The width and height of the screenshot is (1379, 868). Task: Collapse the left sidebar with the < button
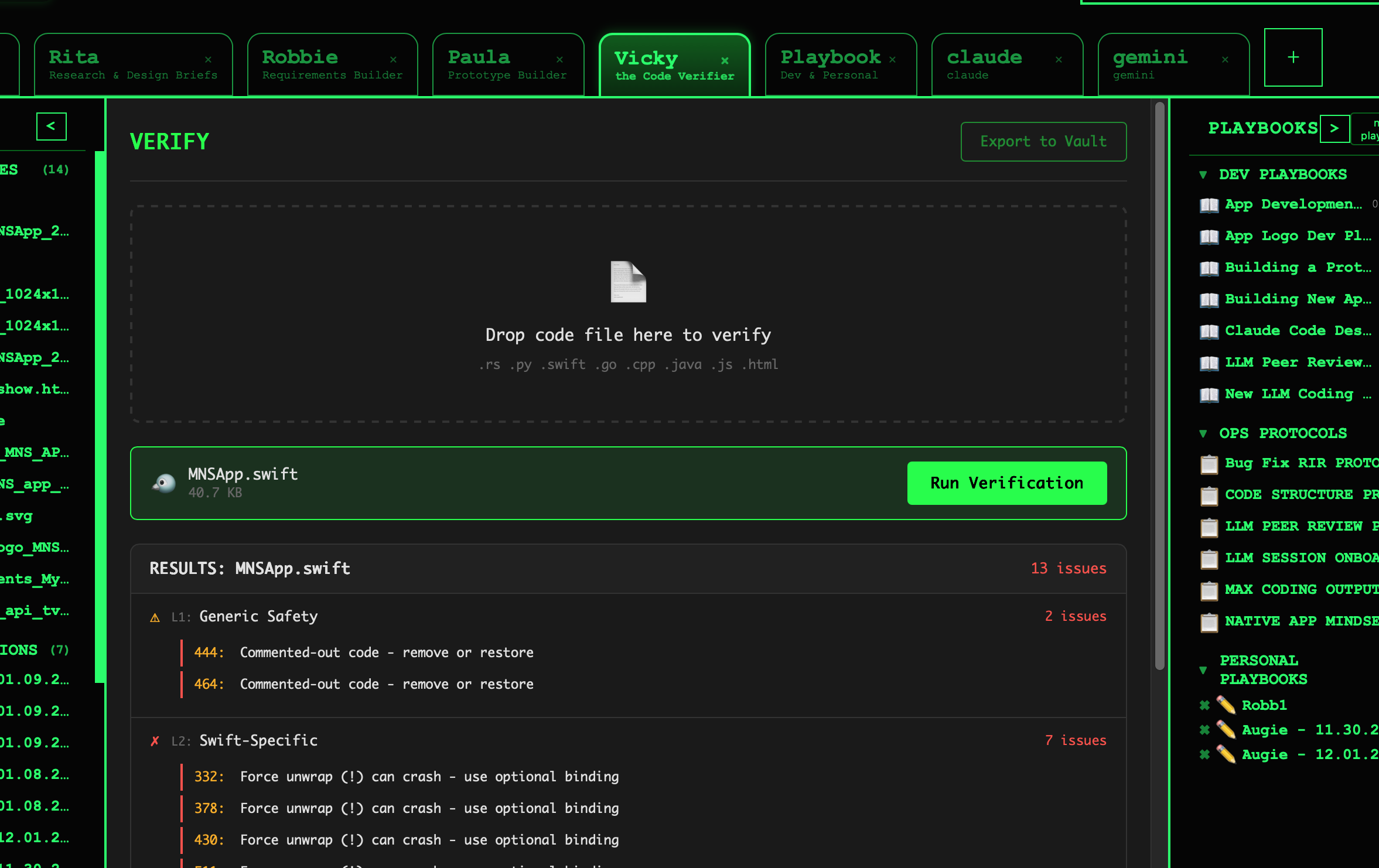pos(52,126)
